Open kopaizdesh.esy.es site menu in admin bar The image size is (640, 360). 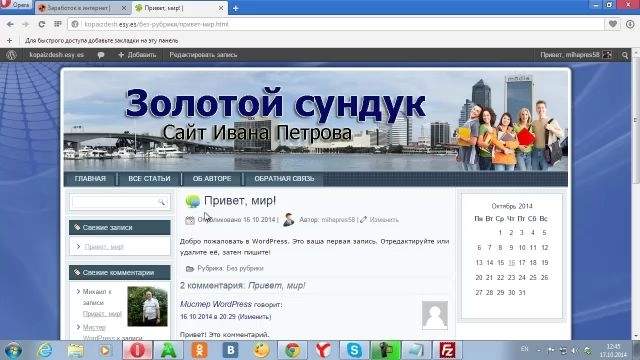[56, 55]
